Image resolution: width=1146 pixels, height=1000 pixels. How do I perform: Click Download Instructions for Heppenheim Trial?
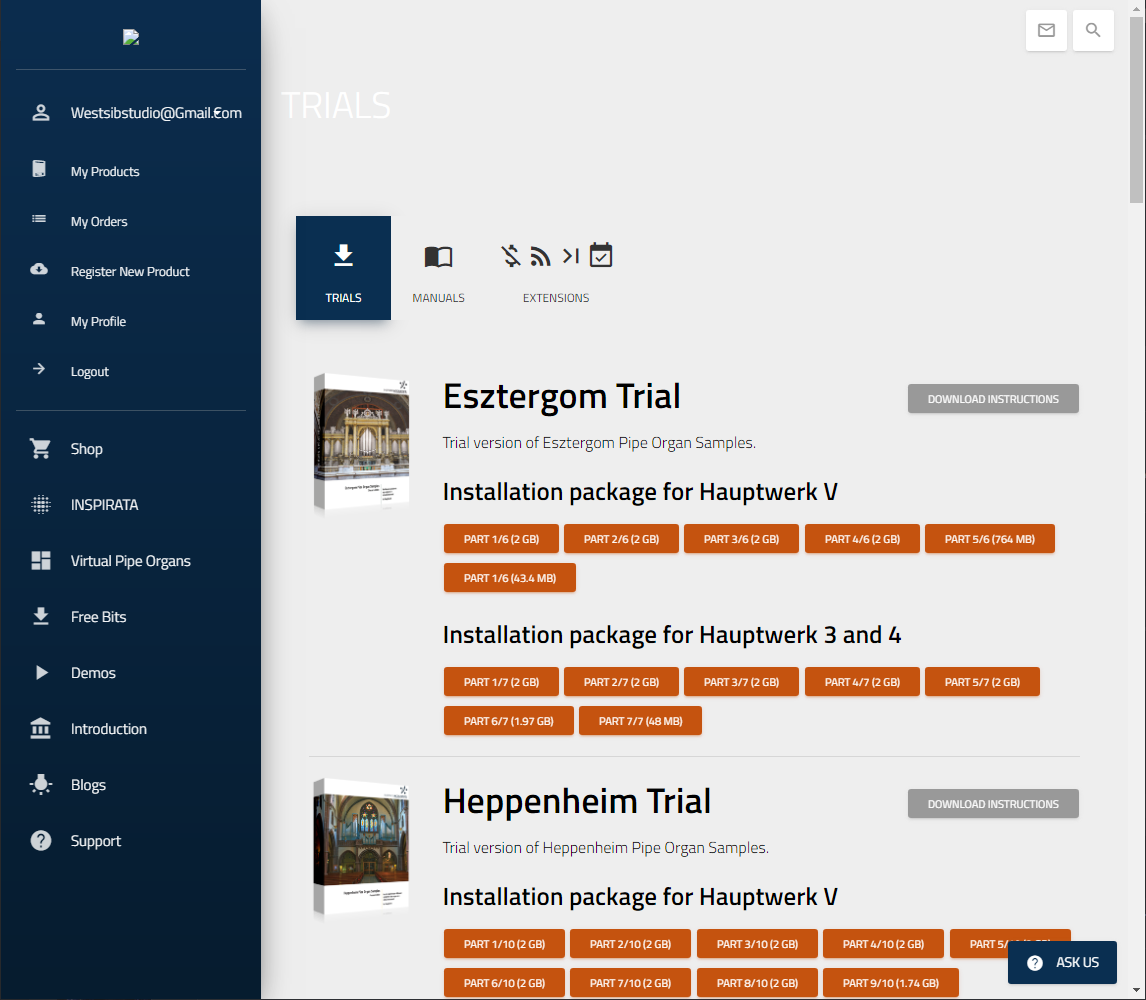(993, 803)
